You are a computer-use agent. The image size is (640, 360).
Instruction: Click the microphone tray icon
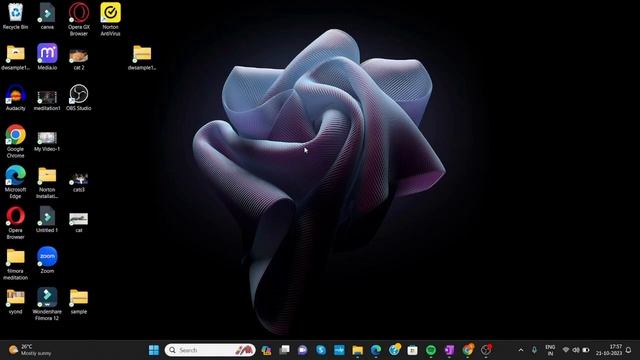pyautogui.click(x=534, y=350)
